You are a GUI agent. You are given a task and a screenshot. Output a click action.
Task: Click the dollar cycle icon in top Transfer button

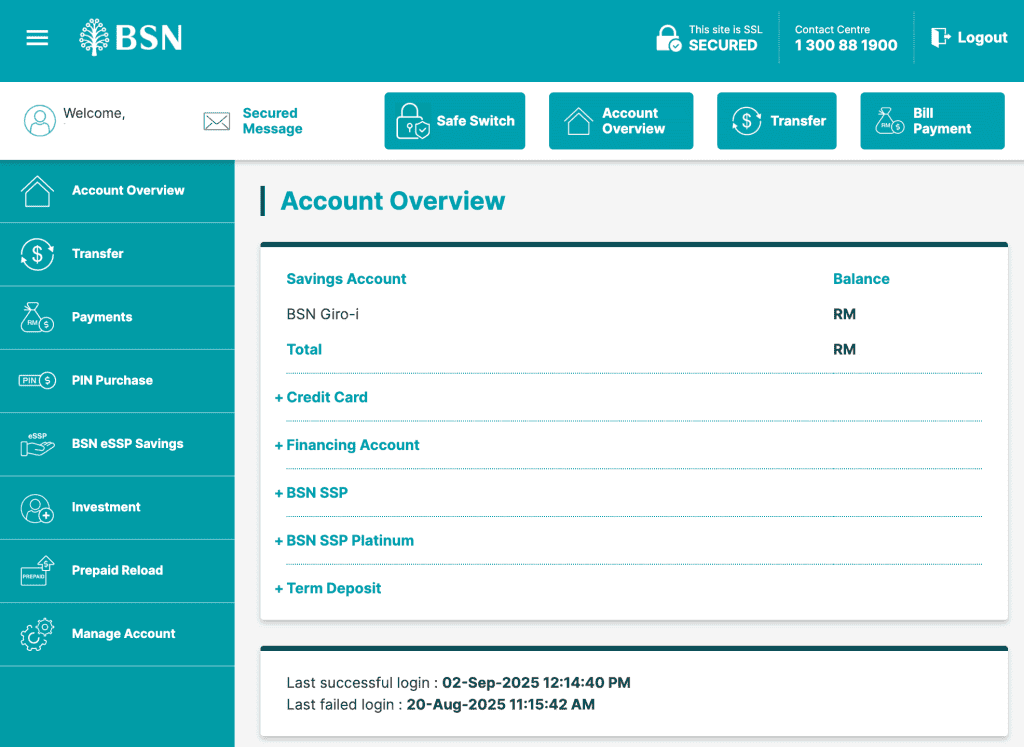click(746, 121)
